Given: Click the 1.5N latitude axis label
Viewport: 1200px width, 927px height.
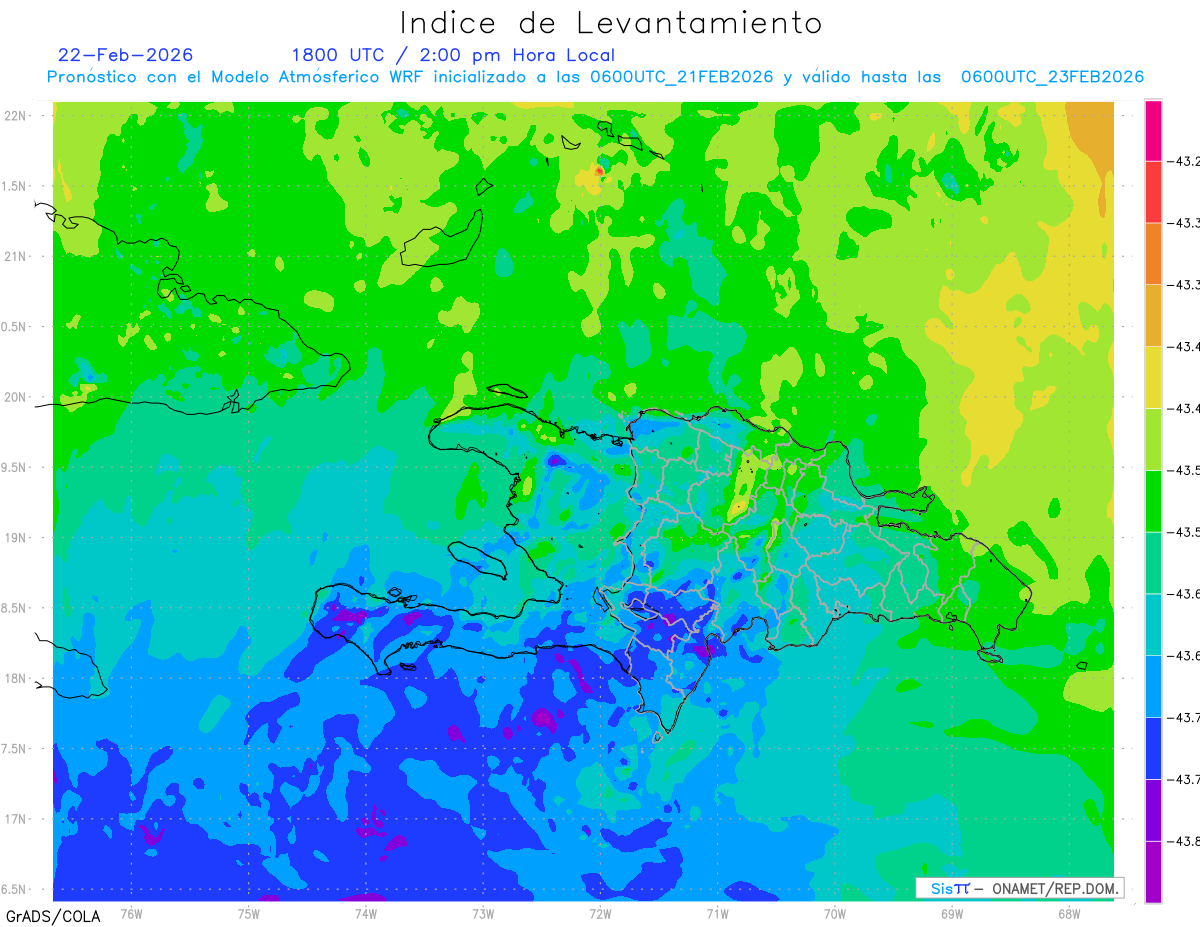Looking at the screenshot, I should click(15, 187).
